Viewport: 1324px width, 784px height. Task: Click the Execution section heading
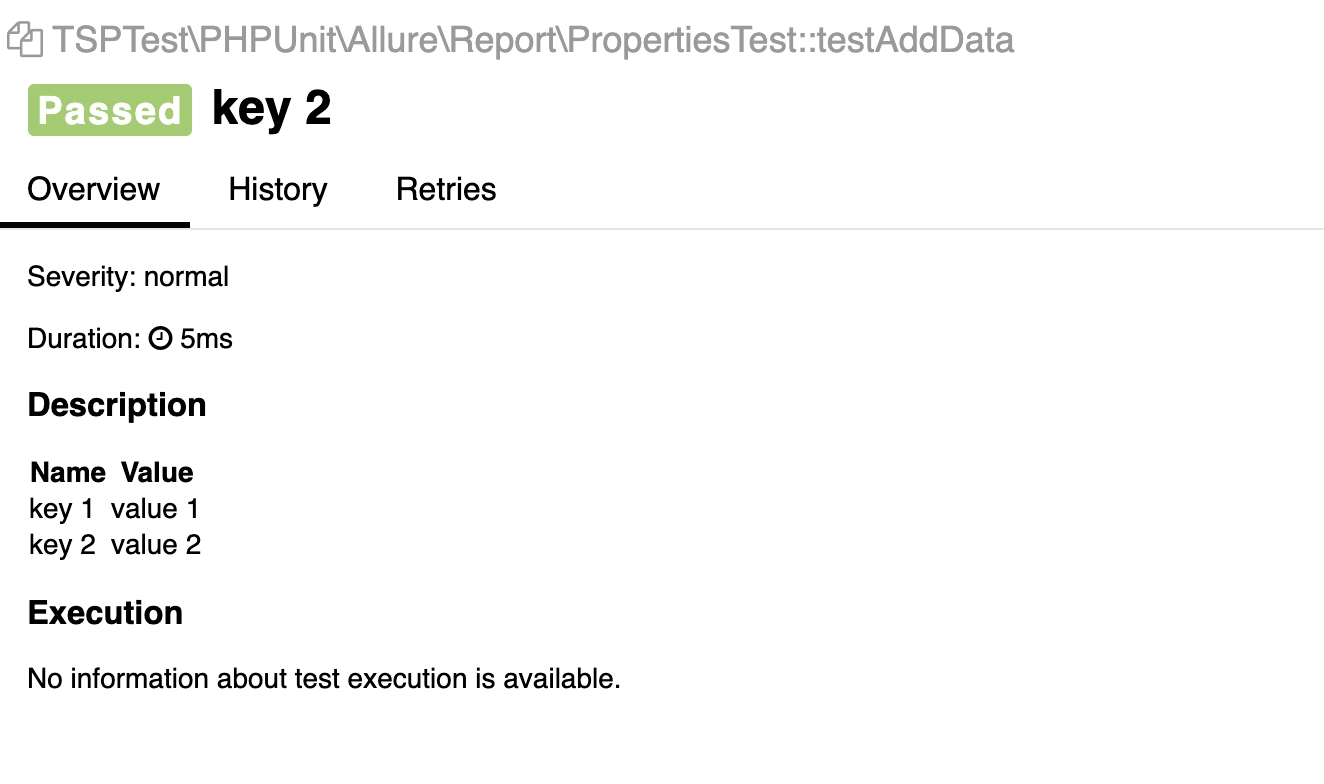pos(105,613)
